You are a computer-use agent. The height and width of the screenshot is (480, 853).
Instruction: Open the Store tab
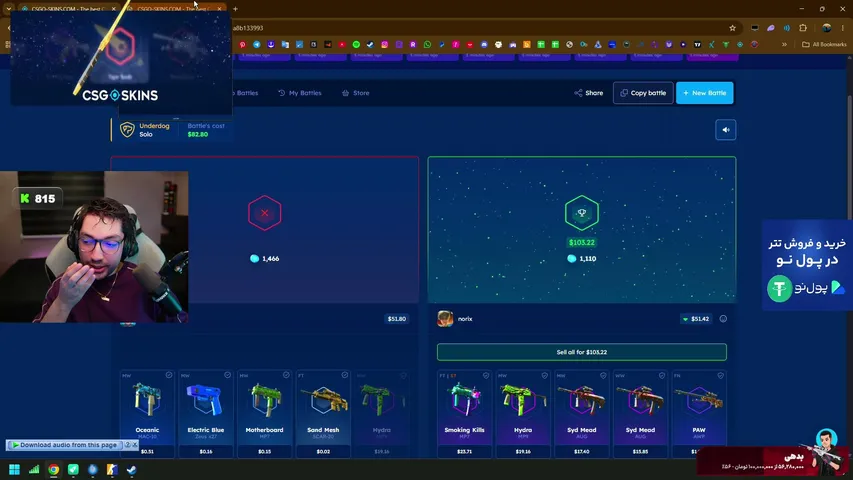(x=356, y=93)
